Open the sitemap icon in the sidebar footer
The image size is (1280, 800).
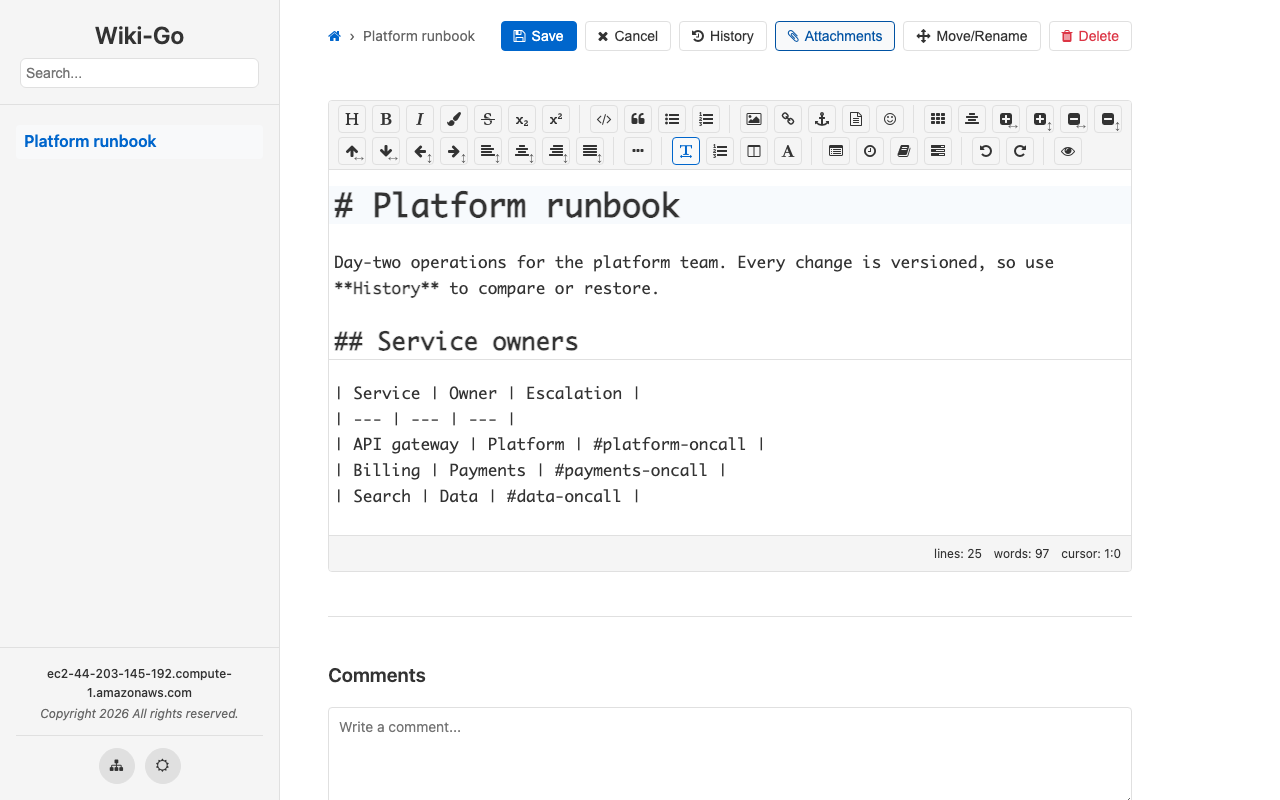pyautogui.click(x=117, y=766)
